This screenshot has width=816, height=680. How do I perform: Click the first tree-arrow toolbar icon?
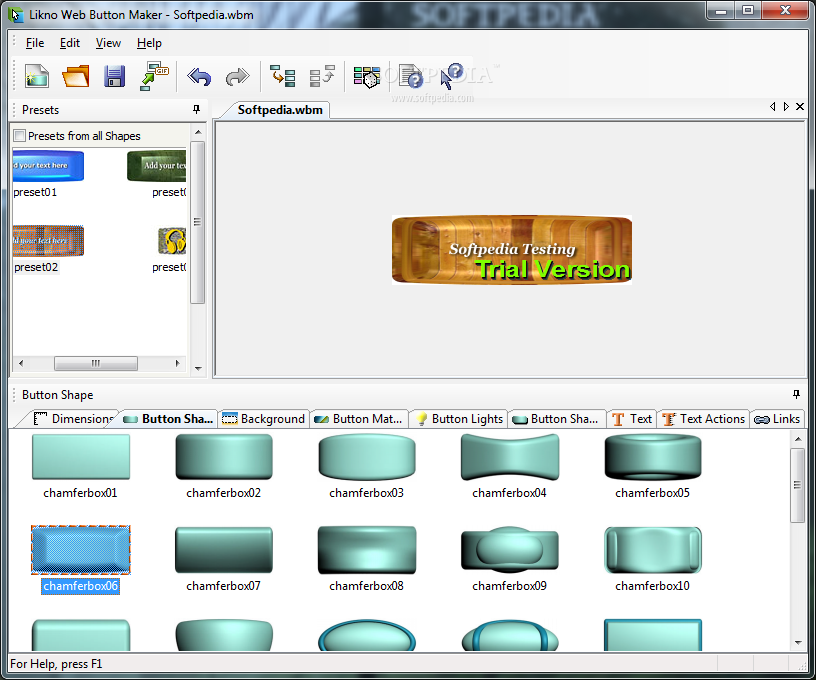[x=283, y=76]
